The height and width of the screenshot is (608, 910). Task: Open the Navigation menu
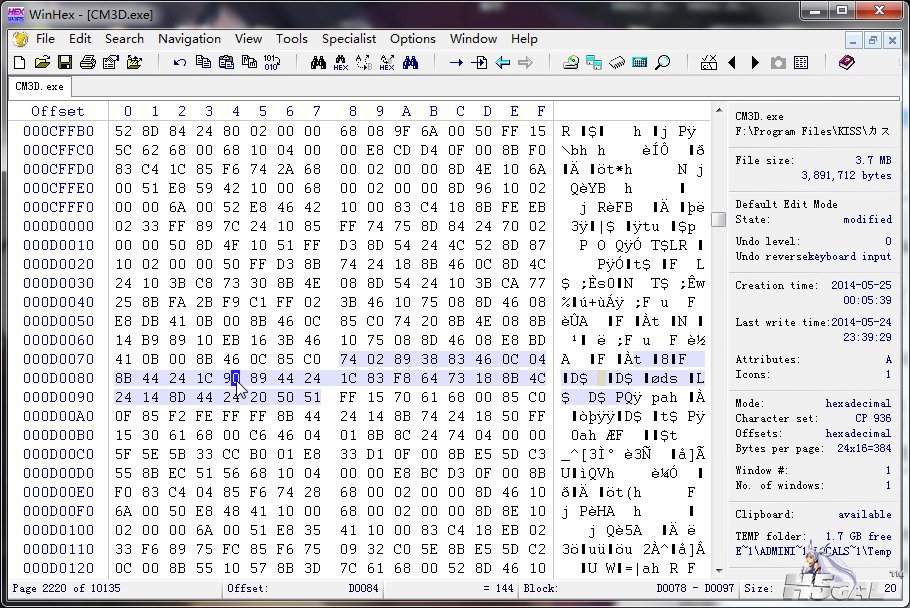click(x=189, y=39)
